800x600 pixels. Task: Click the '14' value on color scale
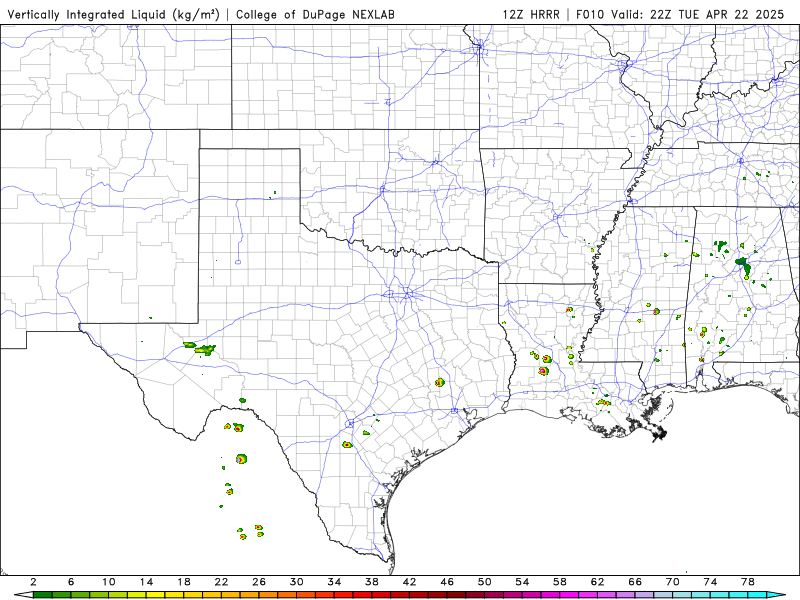pyautogui.click(x=146, y=582)
